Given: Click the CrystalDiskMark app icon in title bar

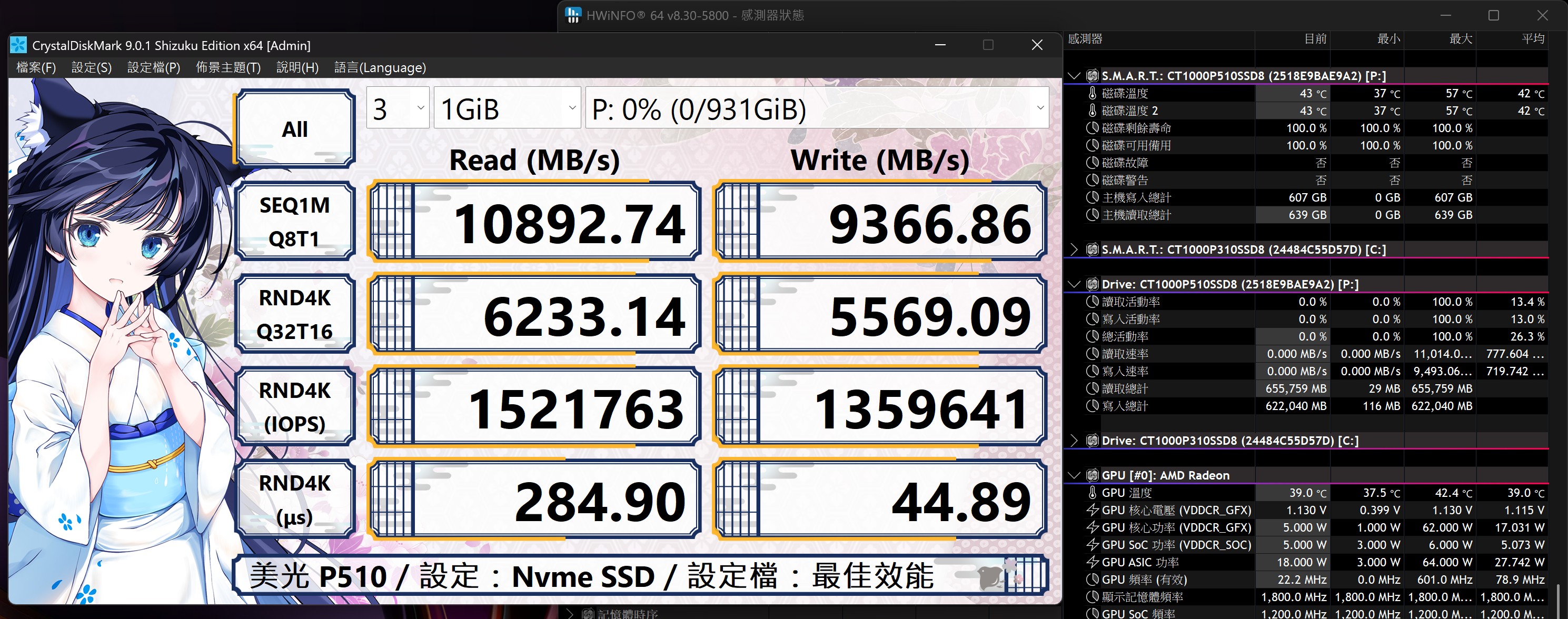Looking at the screenshot, I should click(x=19, y=45).
